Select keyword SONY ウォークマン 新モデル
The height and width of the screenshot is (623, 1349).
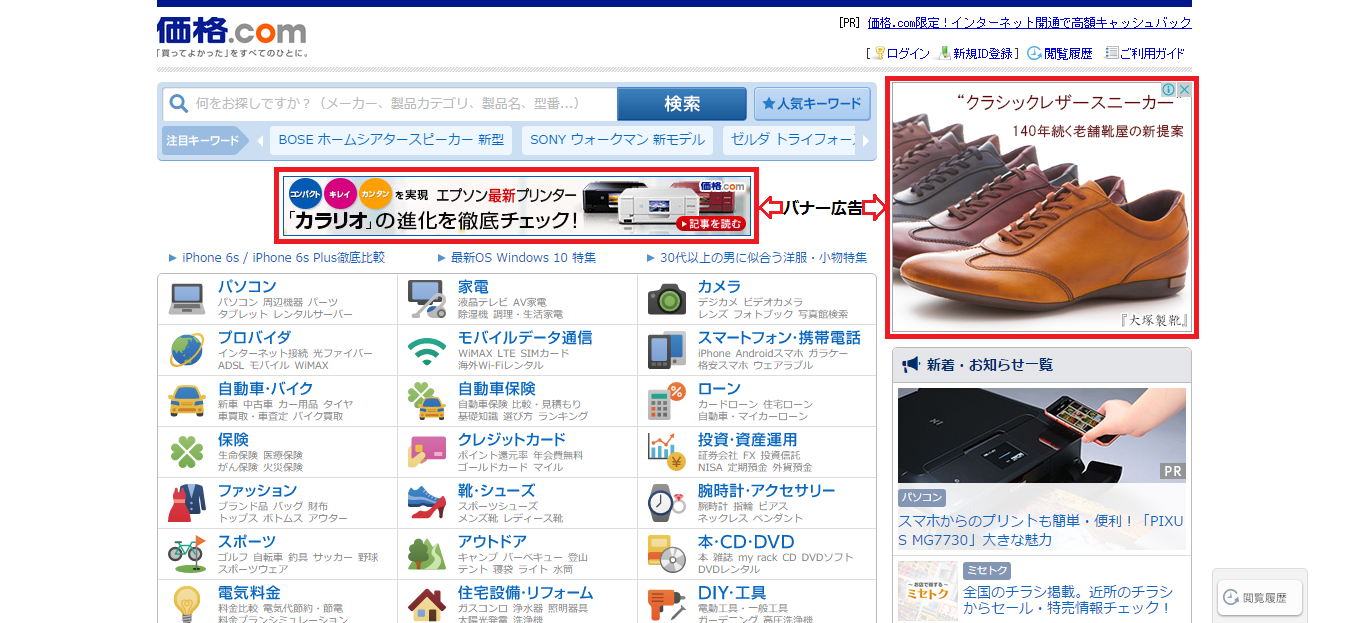(x=617, y=141)
